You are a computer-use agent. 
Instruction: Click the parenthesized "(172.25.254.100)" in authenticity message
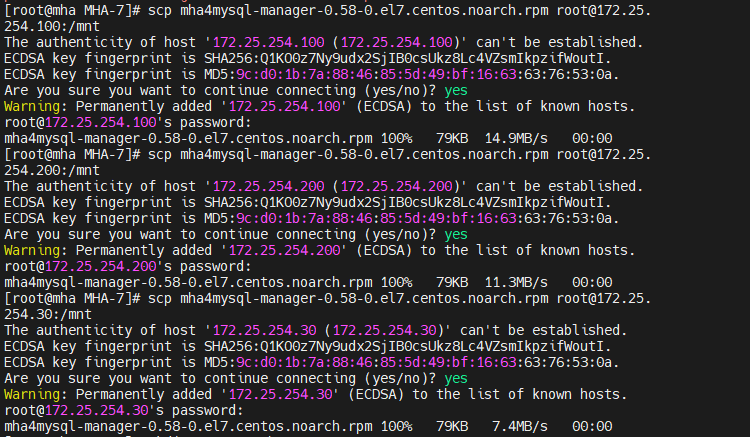tap(397, 42)
